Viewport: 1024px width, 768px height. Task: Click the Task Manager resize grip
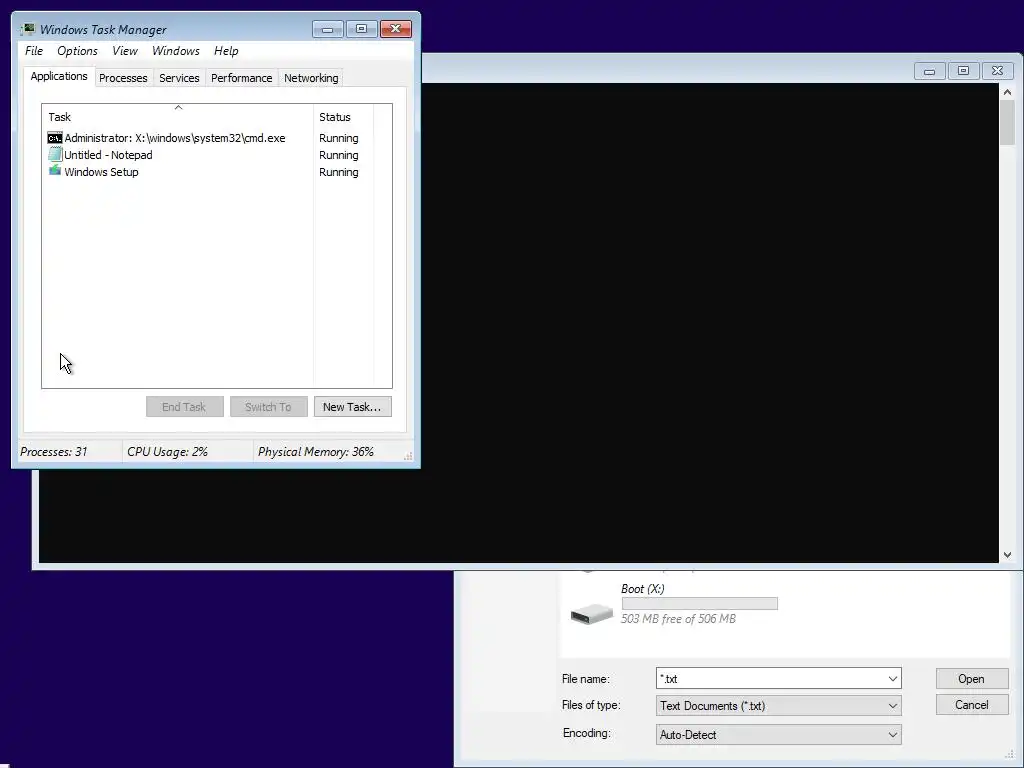[x=408, y=456]
